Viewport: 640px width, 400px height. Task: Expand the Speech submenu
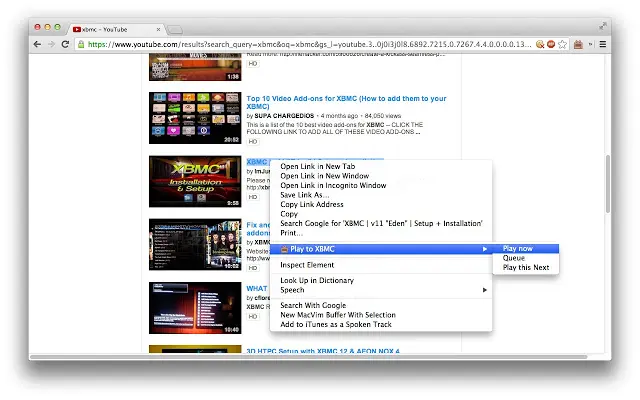tap(381, 290)
